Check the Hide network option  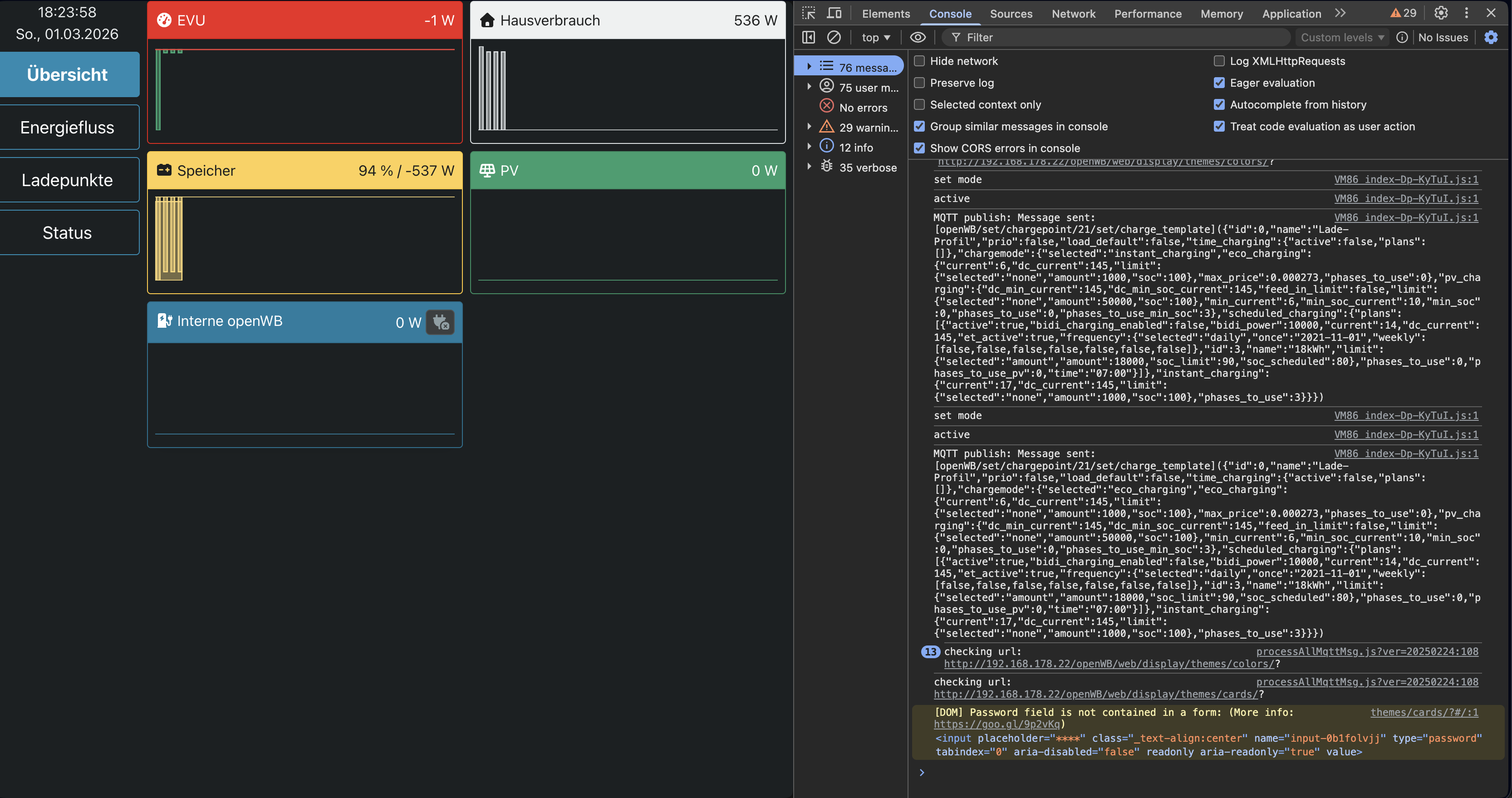[920, 61]
